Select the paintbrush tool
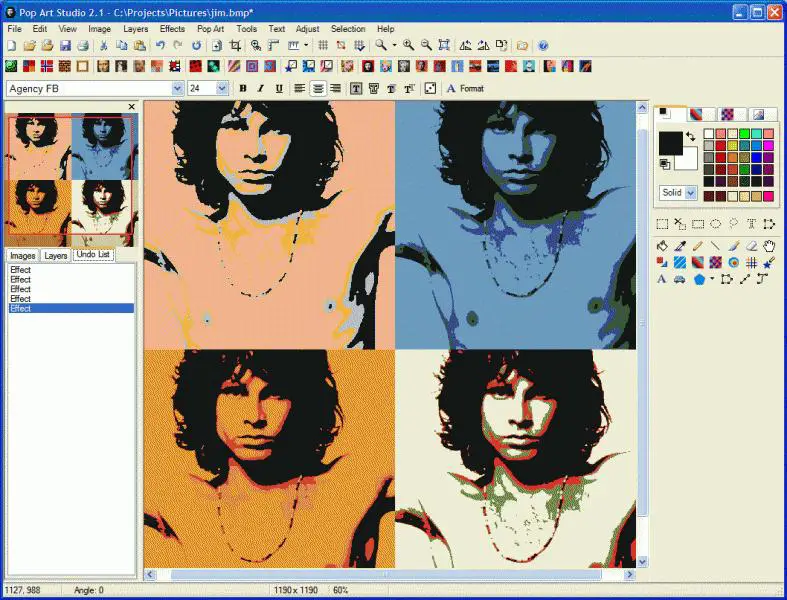Image resolution: width=787 pixels, height=600 pixels. tap(733, 246)
